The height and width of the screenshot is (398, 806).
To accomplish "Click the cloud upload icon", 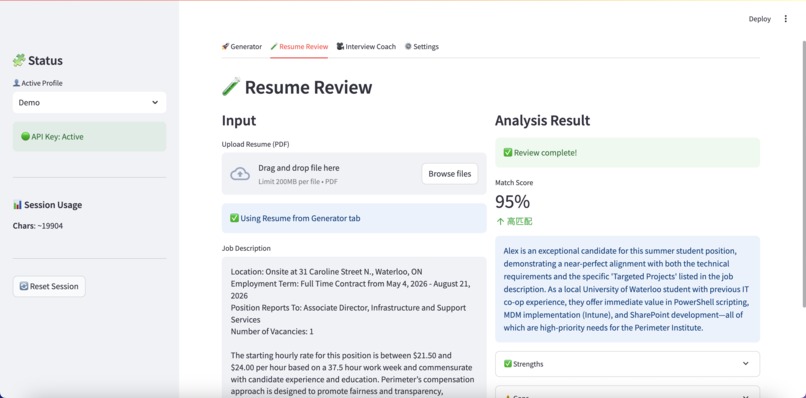I will click(240, 174).
